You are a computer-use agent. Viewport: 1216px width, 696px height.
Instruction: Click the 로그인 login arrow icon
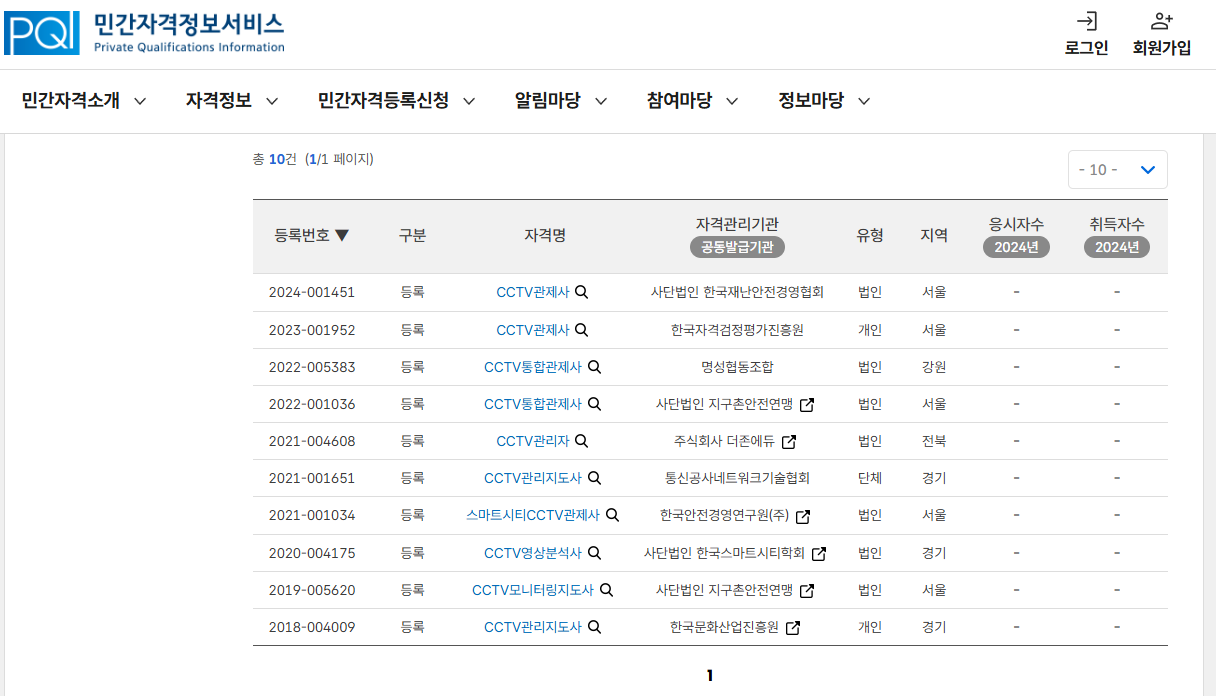1086,21
